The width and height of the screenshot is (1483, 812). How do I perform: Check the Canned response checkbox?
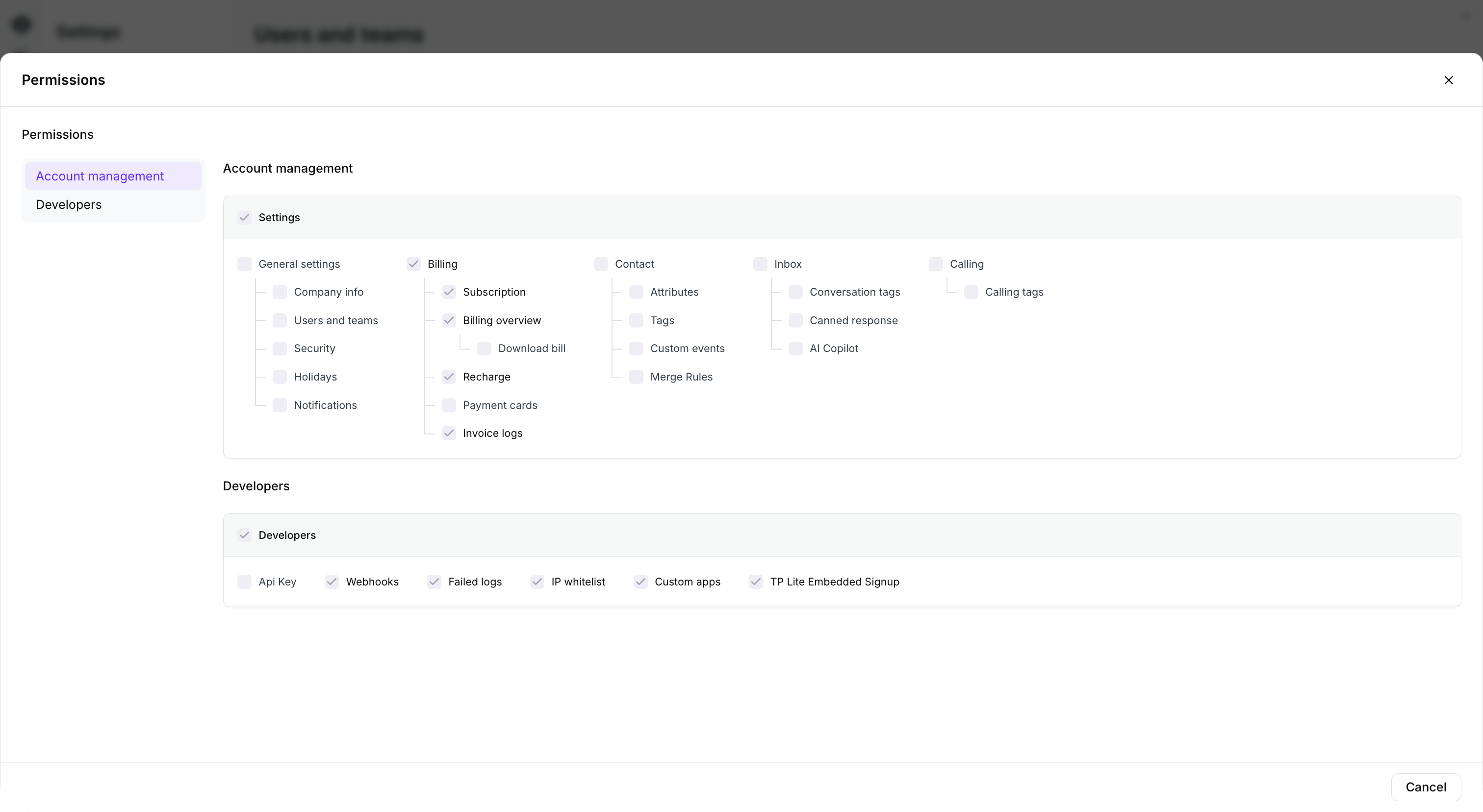795,321
